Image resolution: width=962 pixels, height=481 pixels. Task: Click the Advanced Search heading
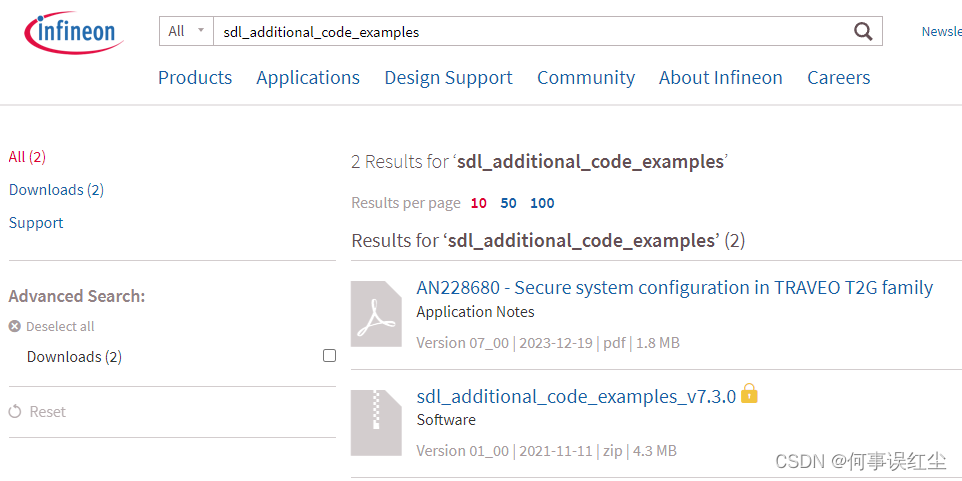click(77, 296)
